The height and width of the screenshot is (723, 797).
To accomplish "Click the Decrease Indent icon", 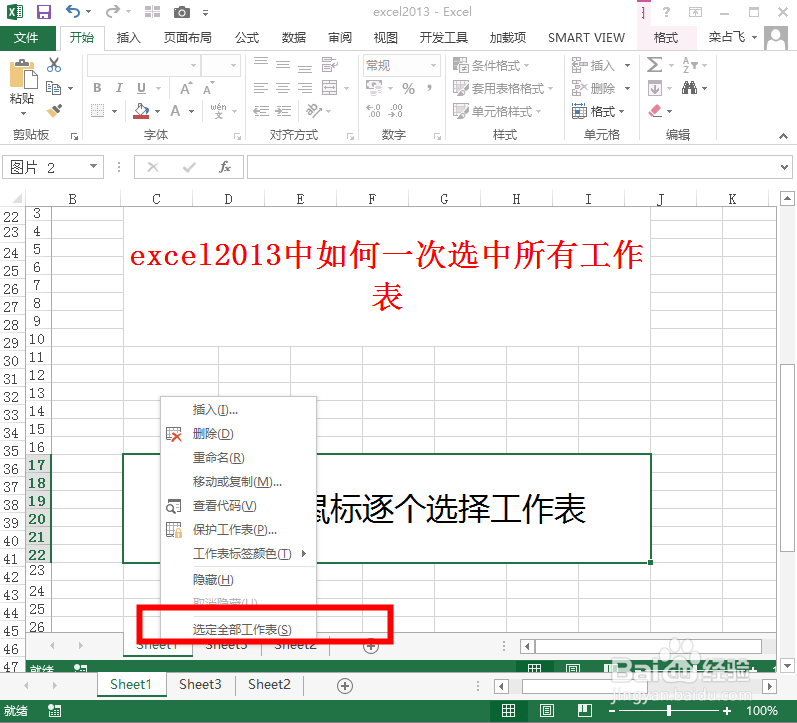I will point(261,110).
